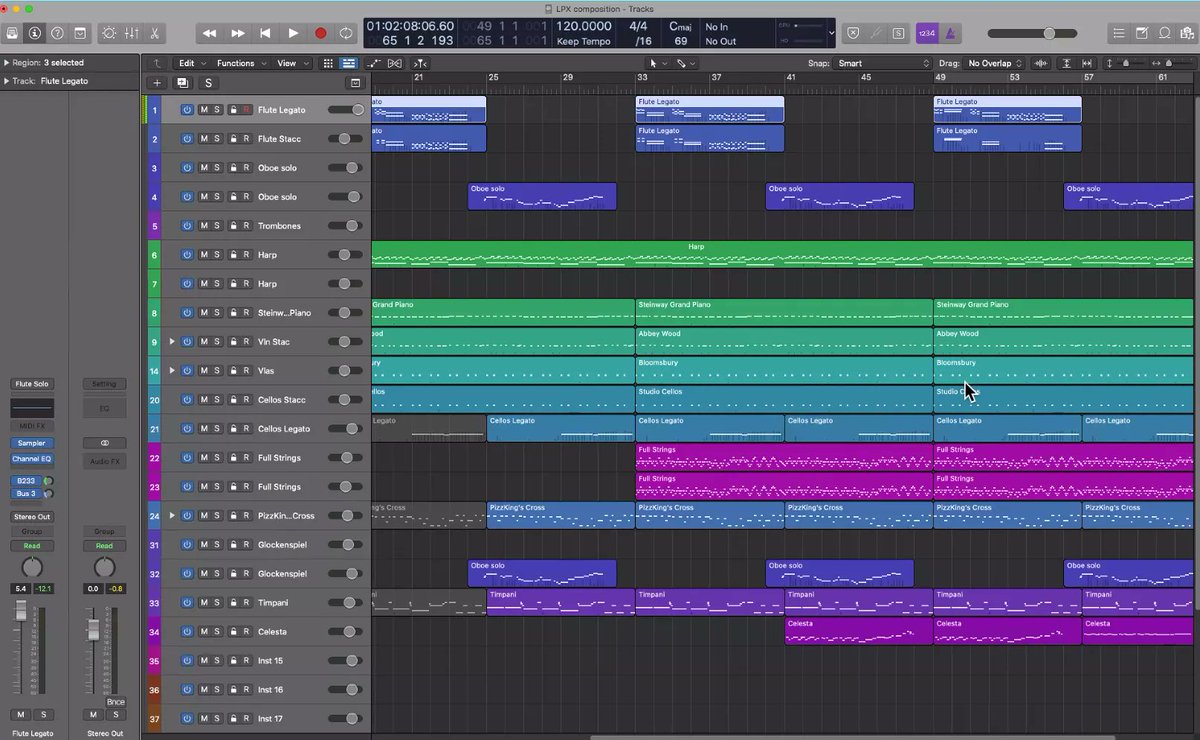
Task: Toggle the Flex show/hide icon
Action: (x=395, y=63)
